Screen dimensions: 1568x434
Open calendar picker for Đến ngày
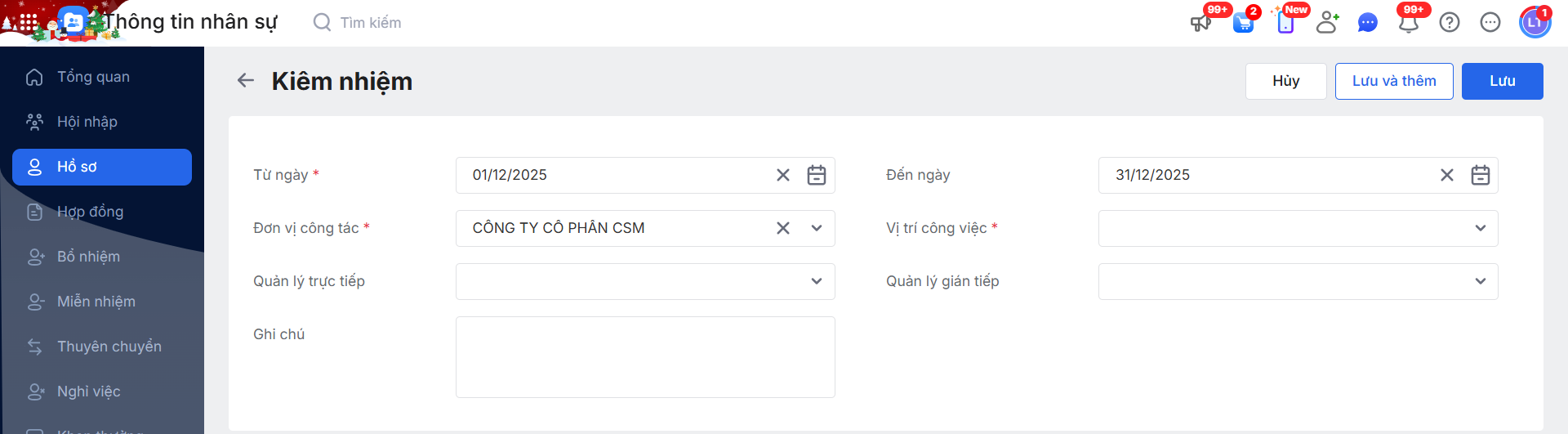point(1481,175)
